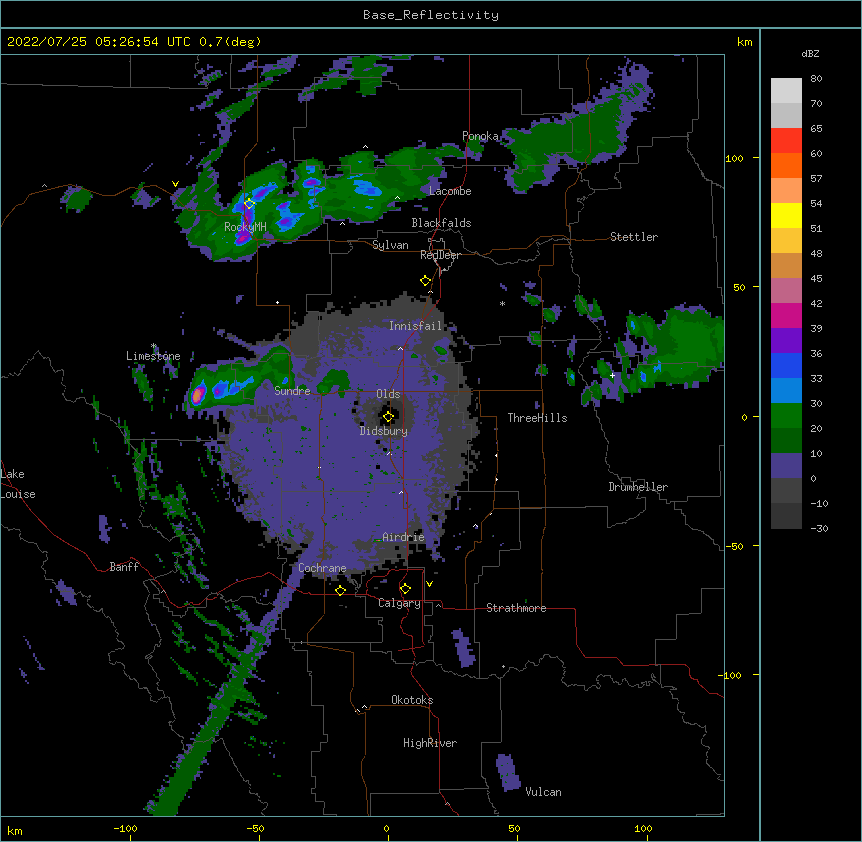Select the red 65 dBZ legend swatch
Viewport: 862px width, 842px height.
[786, 140]
